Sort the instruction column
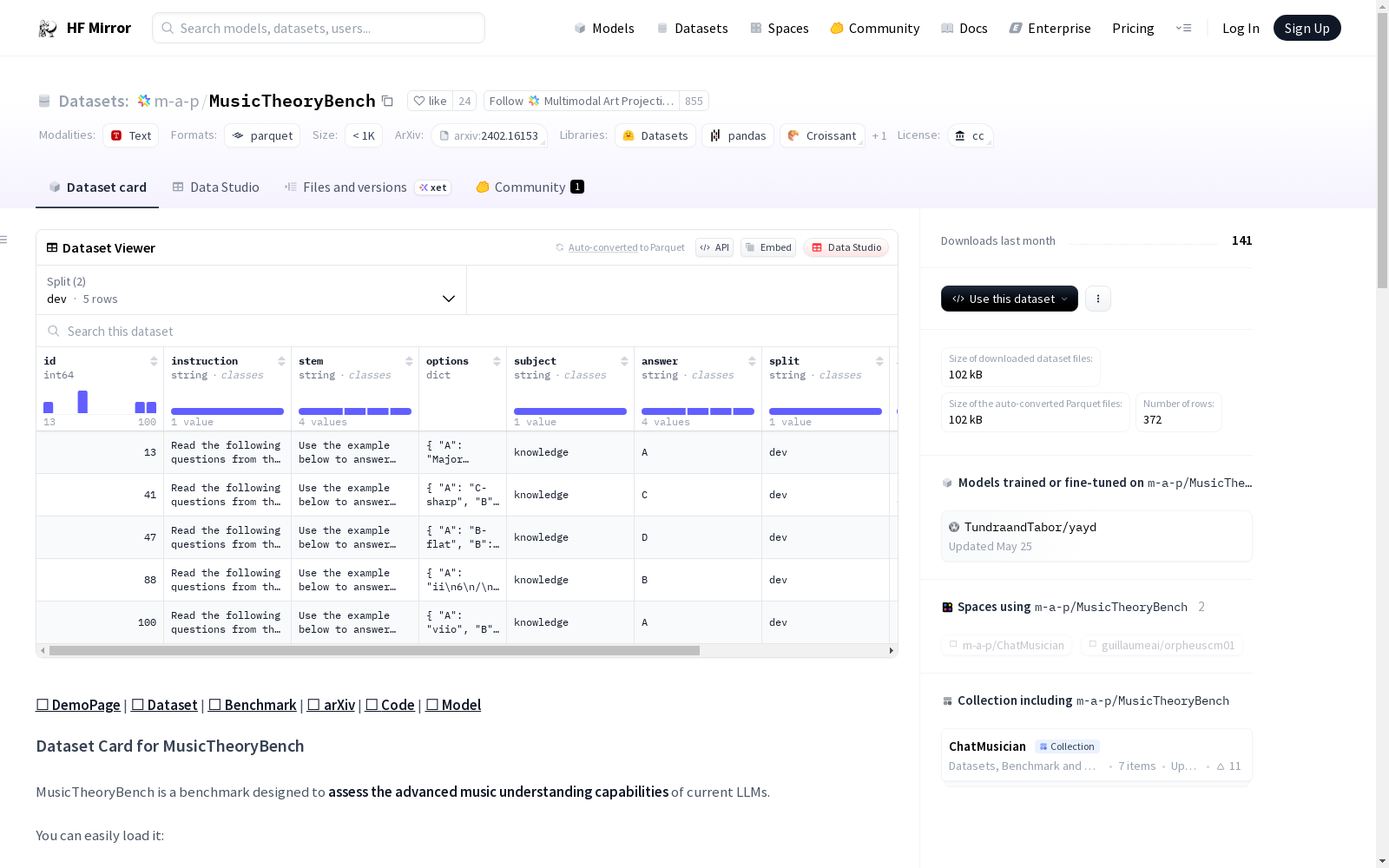Image resolution: width=1389 pixels, height=868 pixels. tap(281, 361)
